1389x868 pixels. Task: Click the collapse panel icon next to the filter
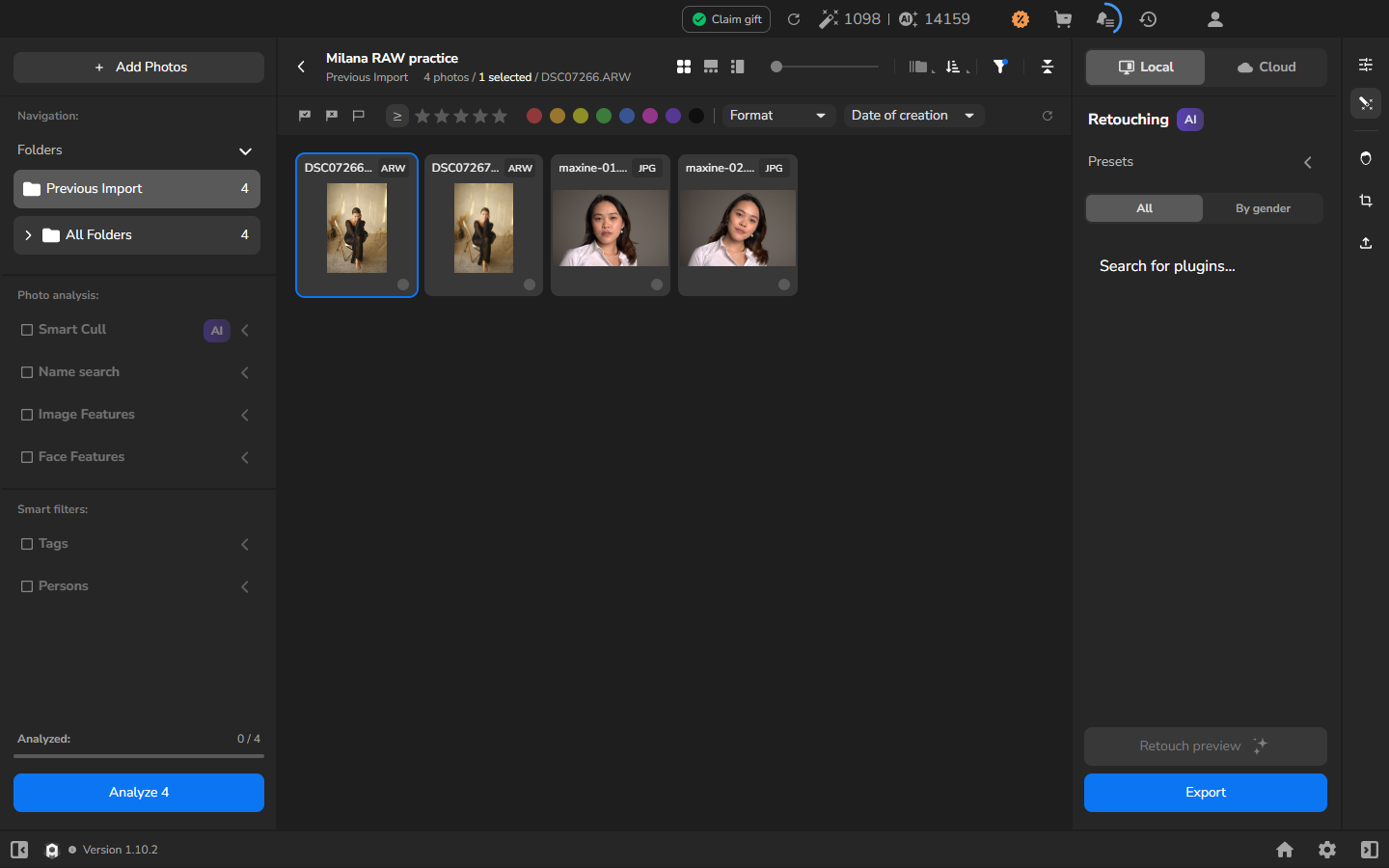point(1048,67)
